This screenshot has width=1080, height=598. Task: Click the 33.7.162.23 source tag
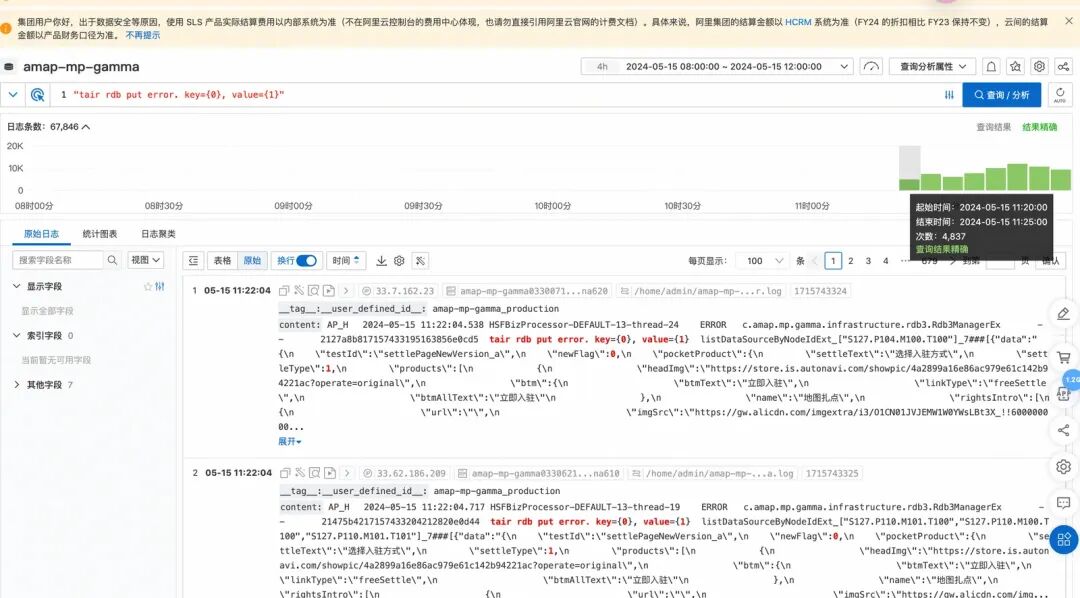(399, 291)
